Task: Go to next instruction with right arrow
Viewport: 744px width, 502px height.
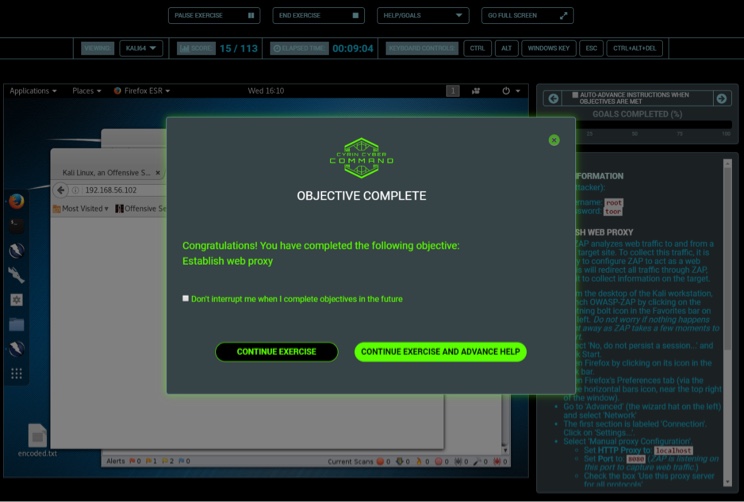Action: [722, 98]
